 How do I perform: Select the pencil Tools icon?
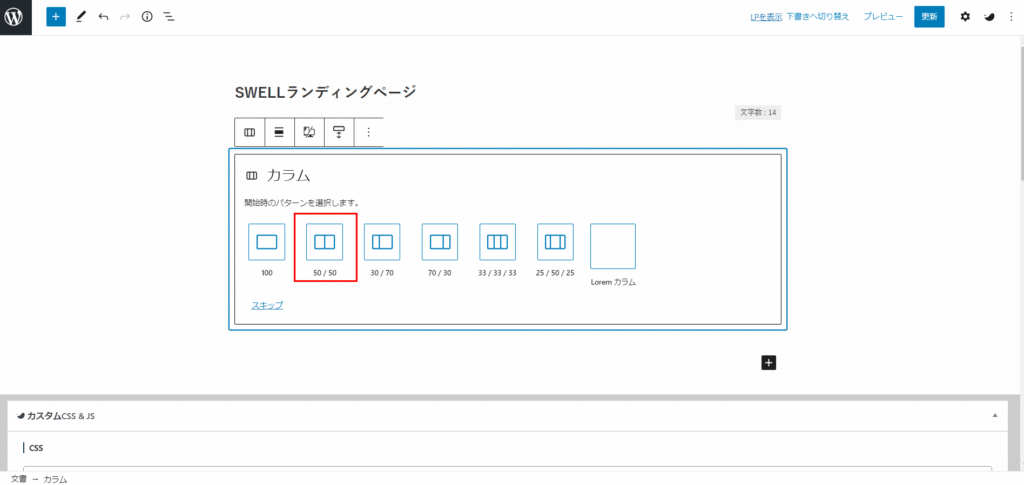[x=81, y=17]
